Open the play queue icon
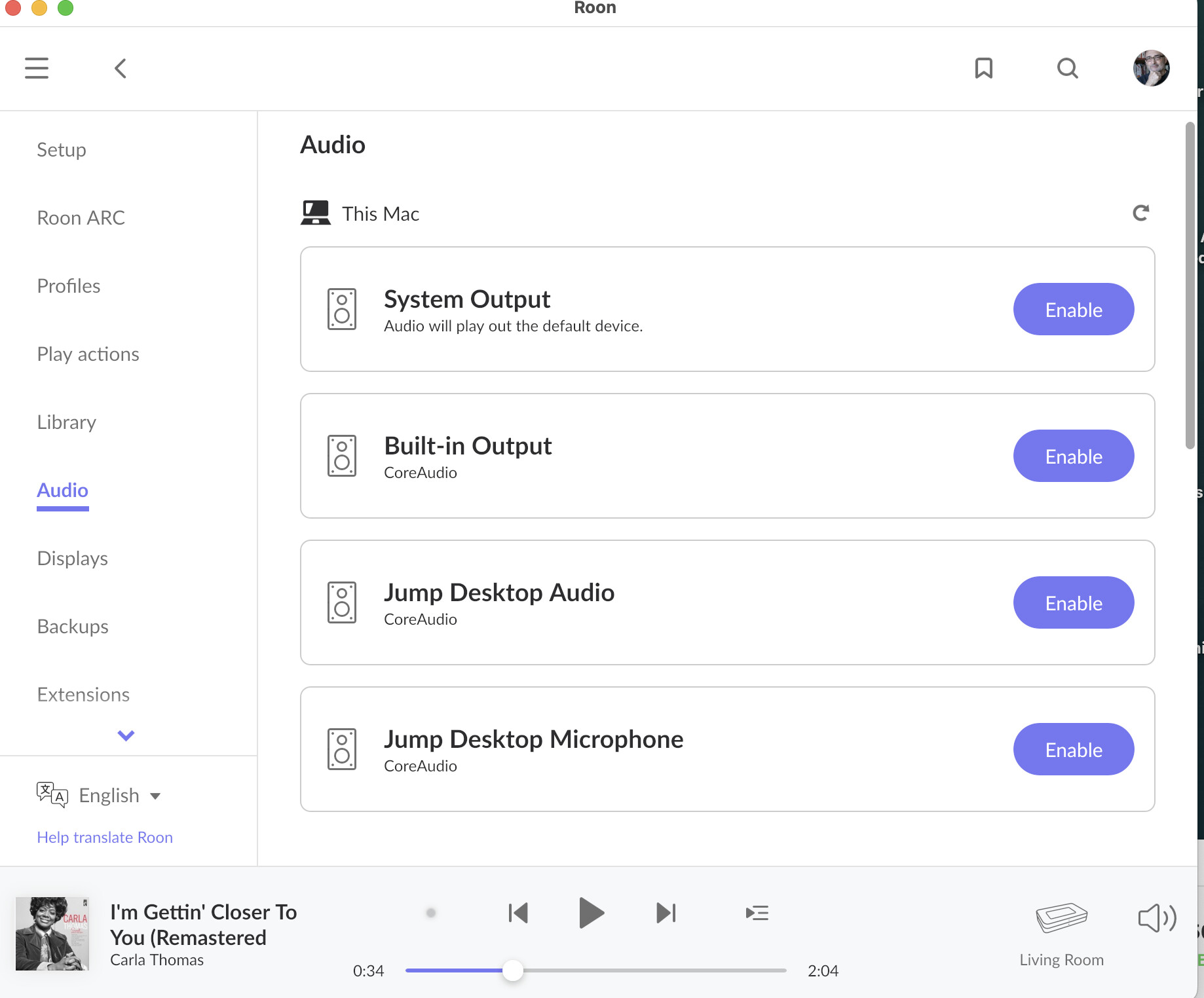This screenshot has width=1204, height=998. (757, 913)
